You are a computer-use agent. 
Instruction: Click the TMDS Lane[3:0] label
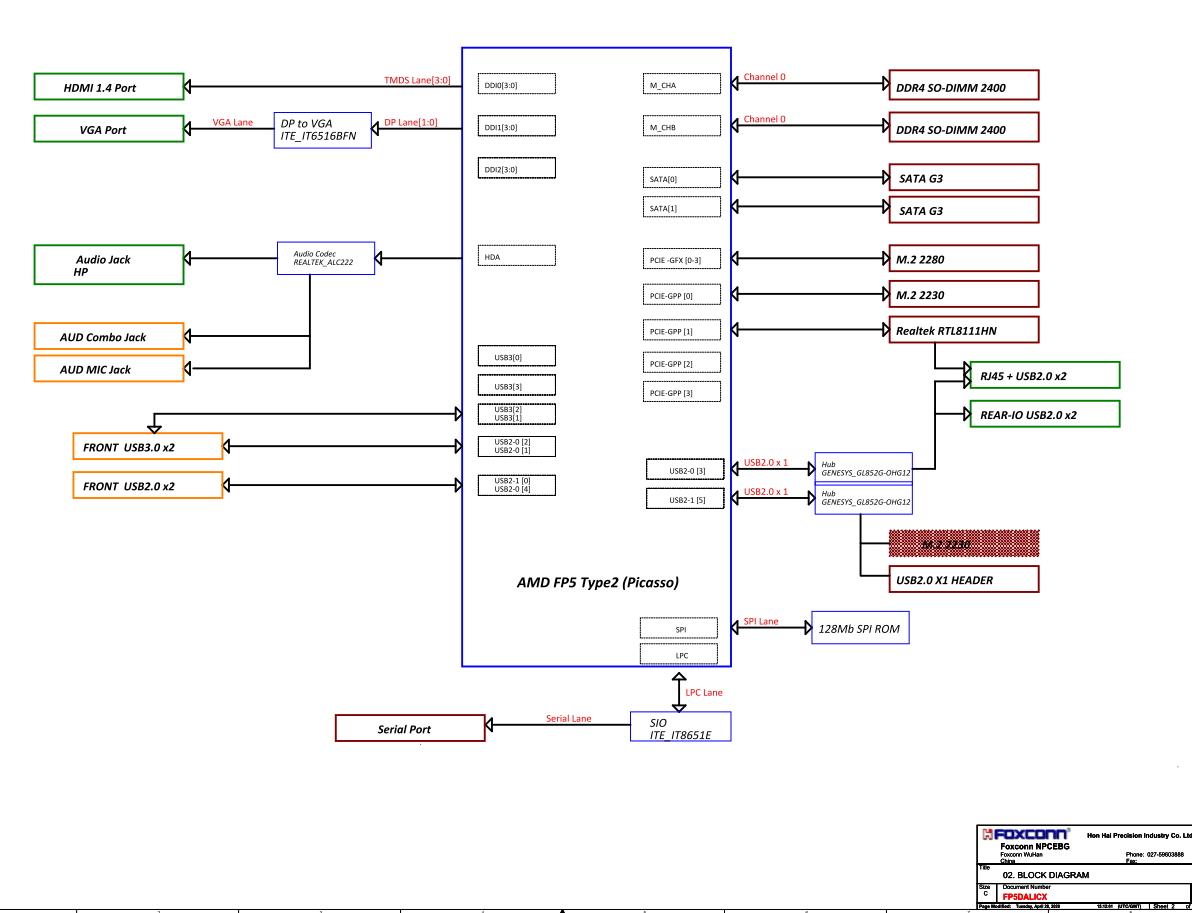click(418, 80)
